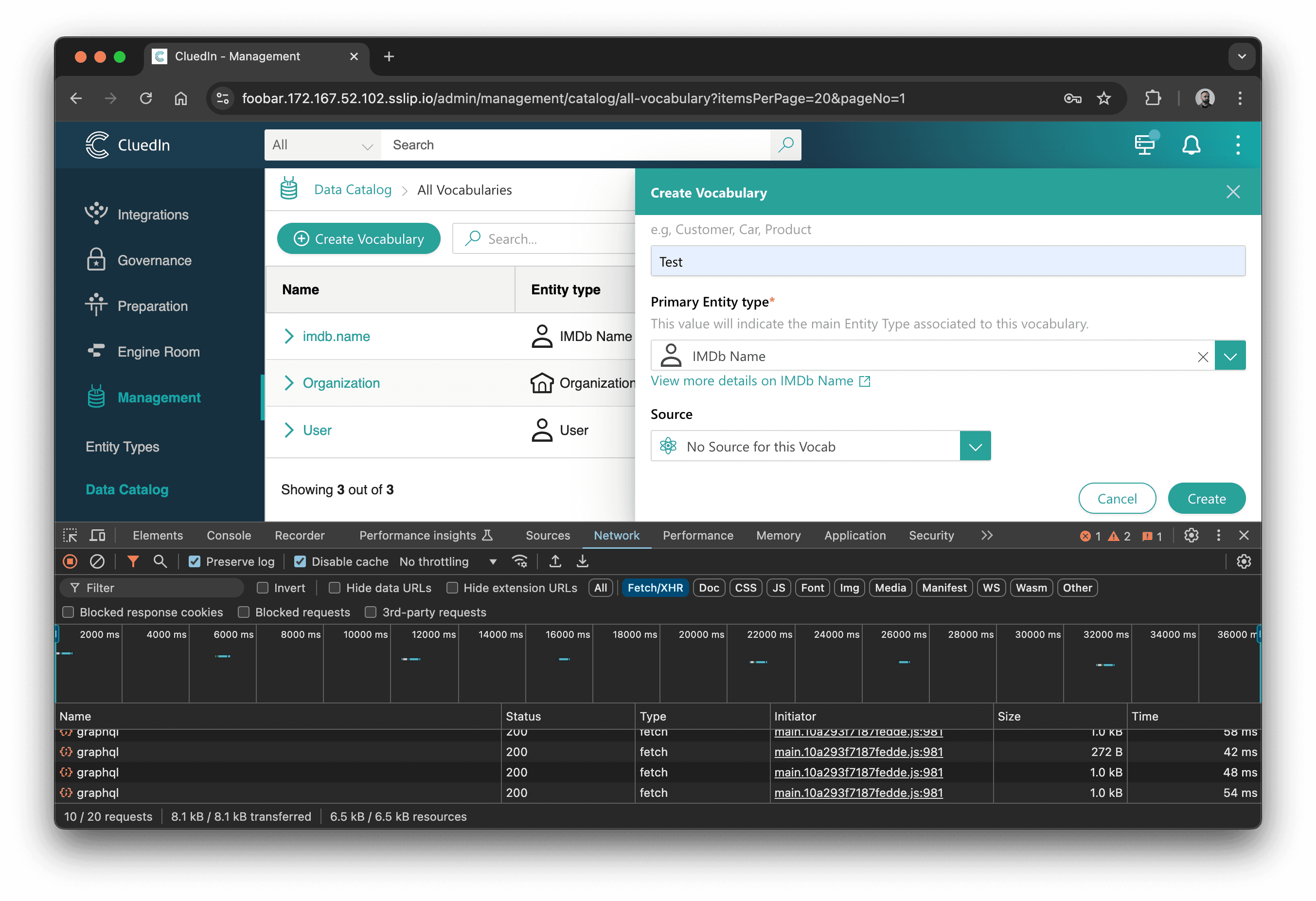Open network search magnifier in DevTools
The width and height of the screenshot is (1316, 901).
point(160,562)
